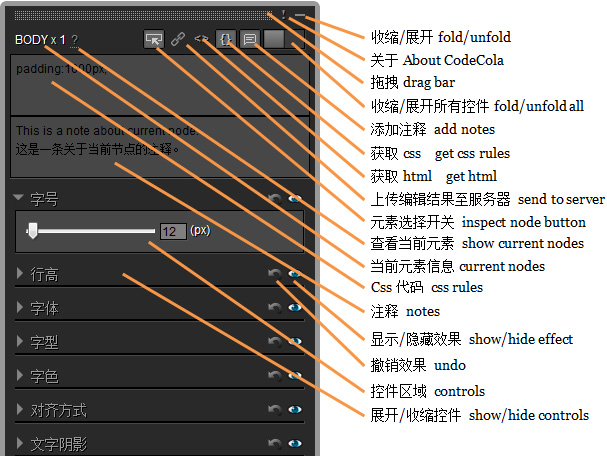
Task: Undo the 行高 line height effect
Action: (x=274, y=273)
